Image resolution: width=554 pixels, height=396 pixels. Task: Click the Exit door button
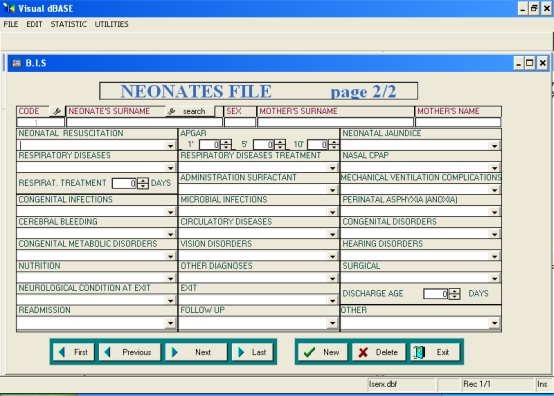click(x=435, y=352)
